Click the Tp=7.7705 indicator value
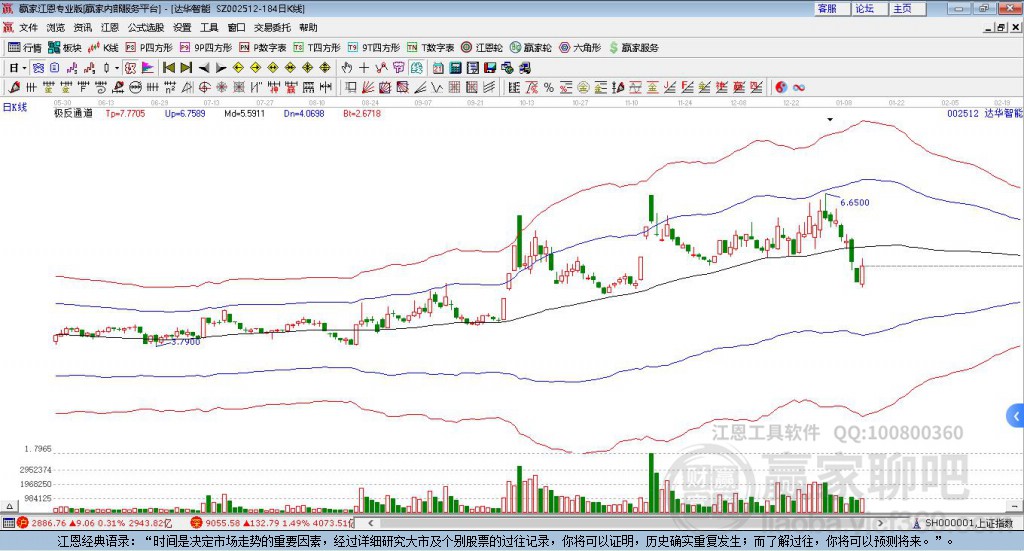 tap(125, 113)
